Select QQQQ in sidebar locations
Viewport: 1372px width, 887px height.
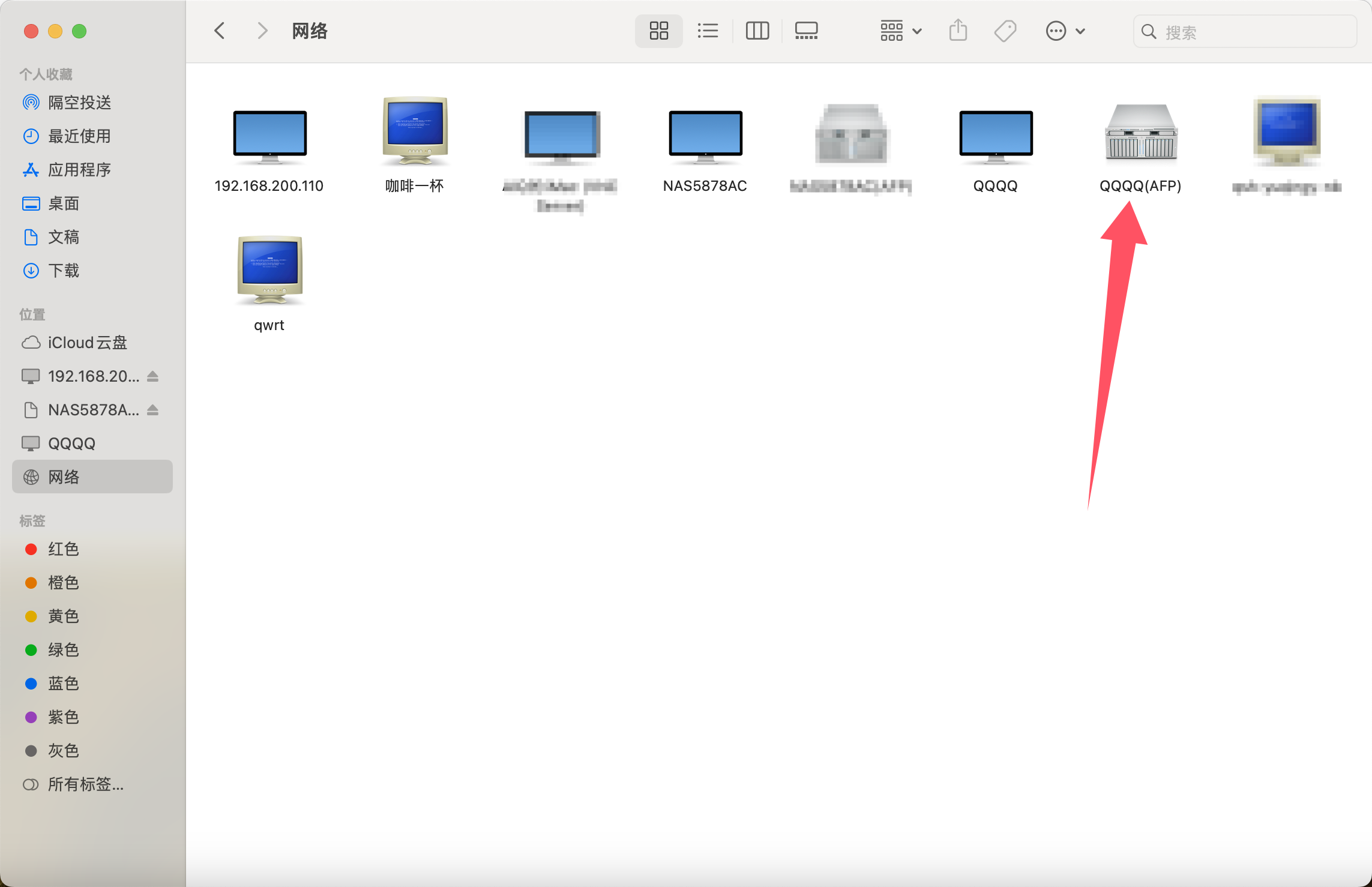(x=92, y=444)
